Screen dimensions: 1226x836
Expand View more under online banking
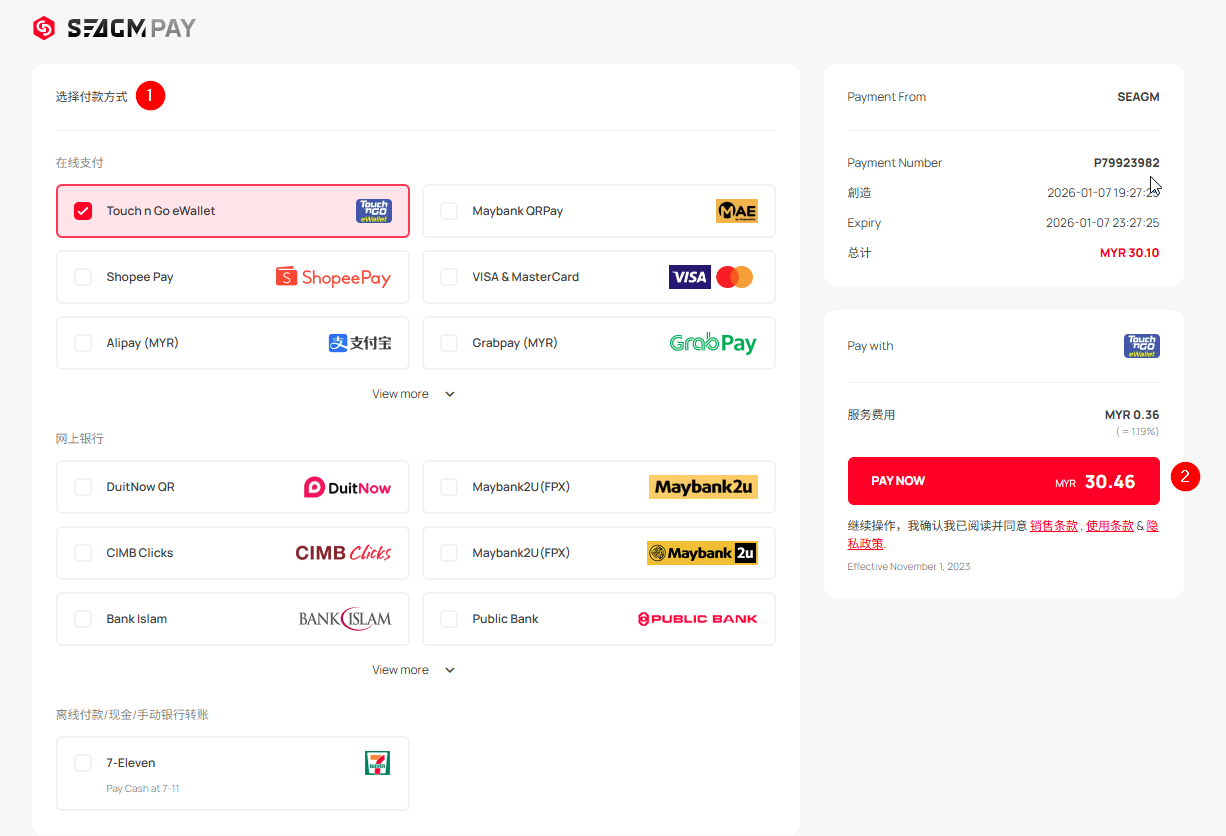coord(414,670)
